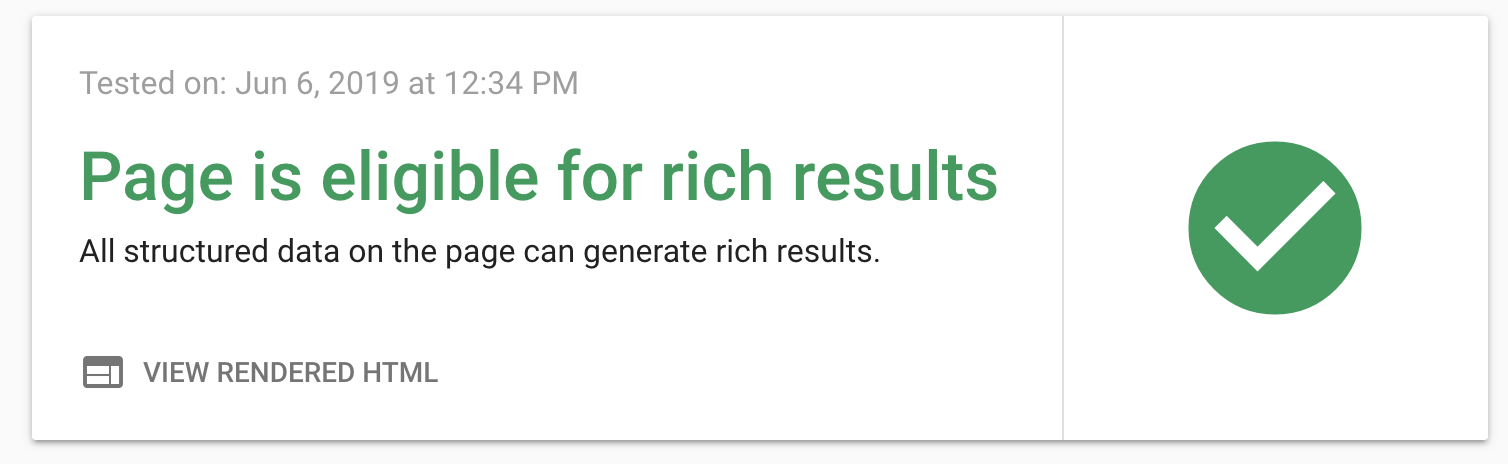
Task: Click the word 'RENDERED' in the bottom link
Action: point(283,373)
